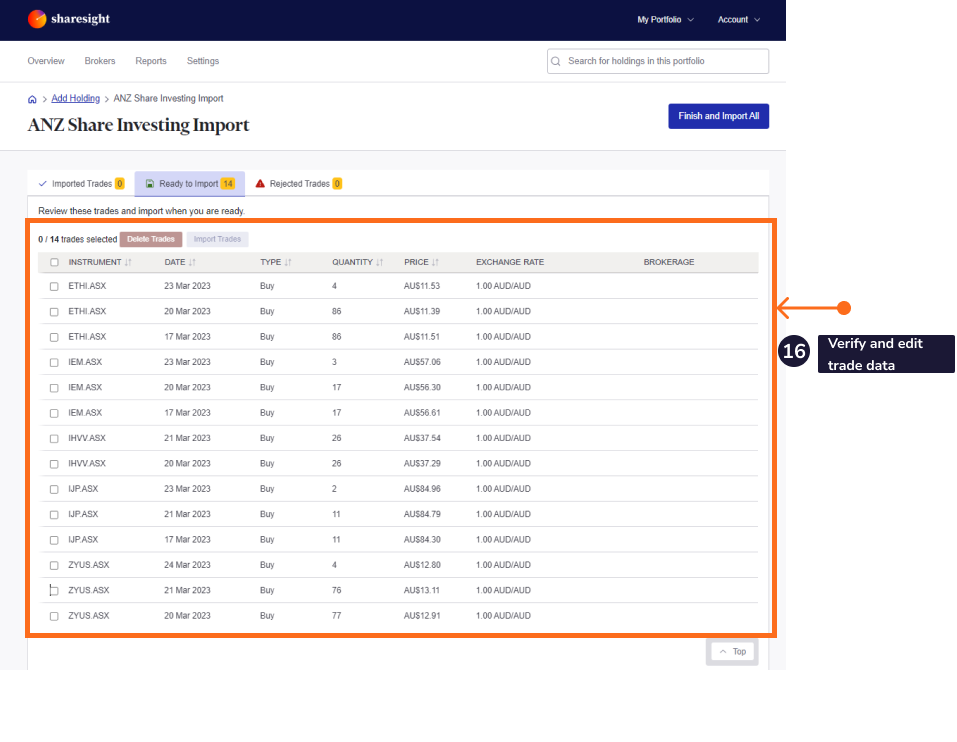957x742 pixels.
Task: Switch to the Ready to Import tab
Action: pos(190,184)
